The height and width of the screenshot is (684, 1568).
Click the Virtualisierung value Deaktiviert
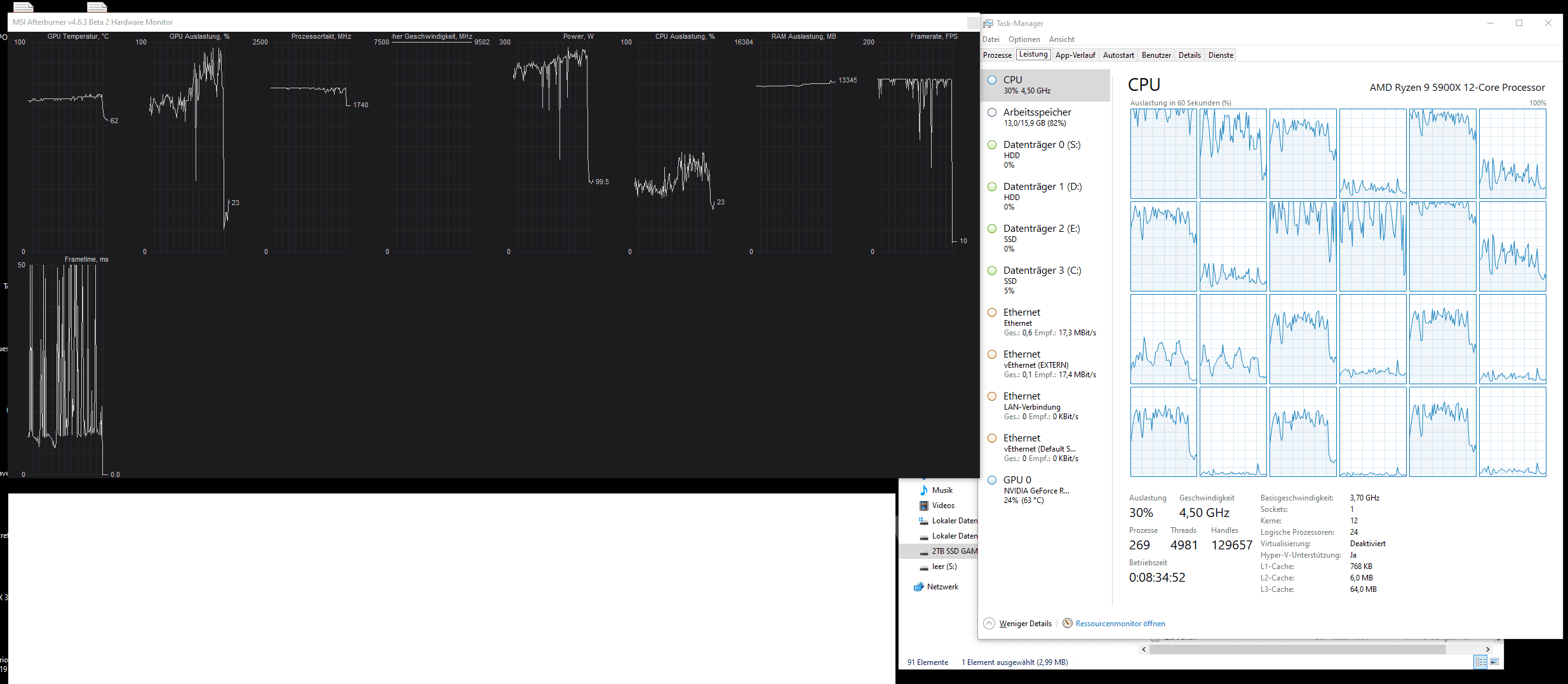pyautogui.click(x=1367, y=544)
